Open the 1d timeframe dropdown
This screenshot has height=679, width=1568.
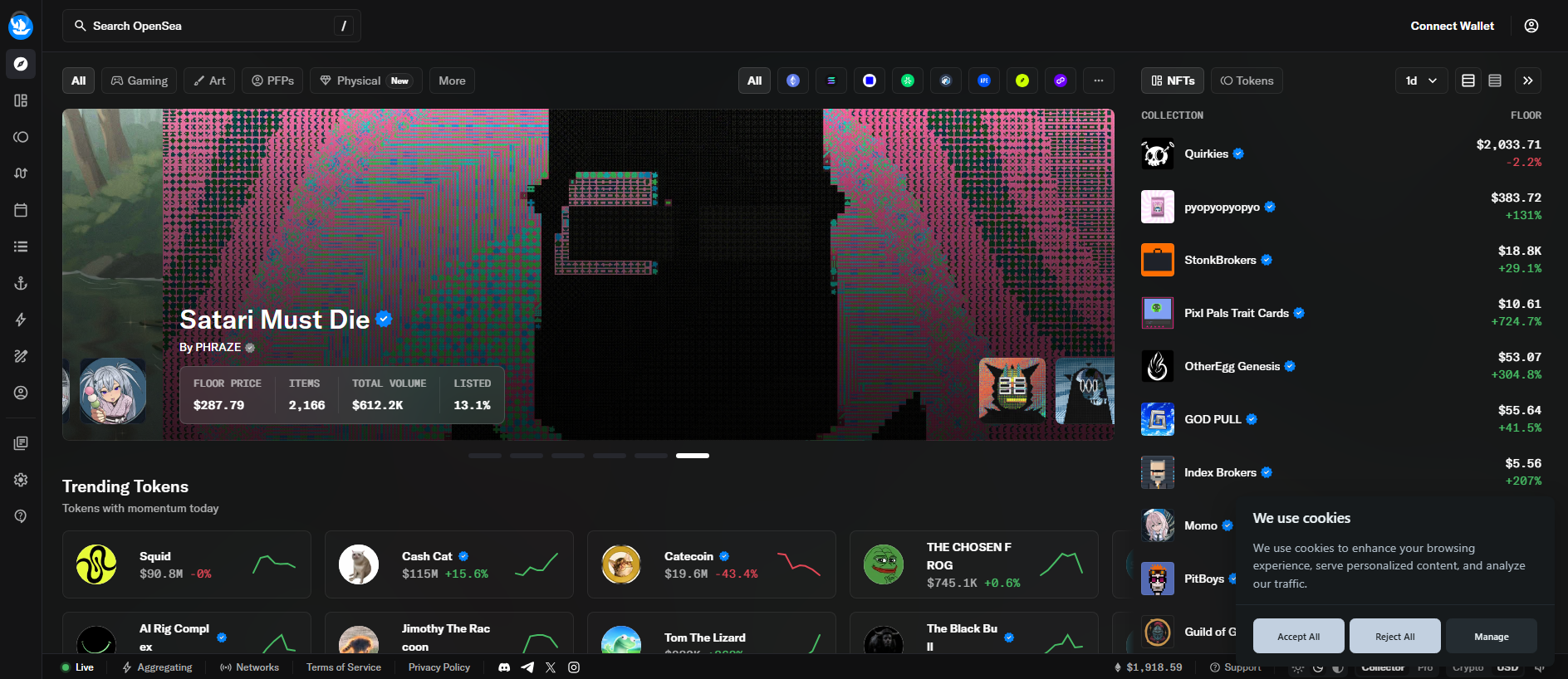1421,81
